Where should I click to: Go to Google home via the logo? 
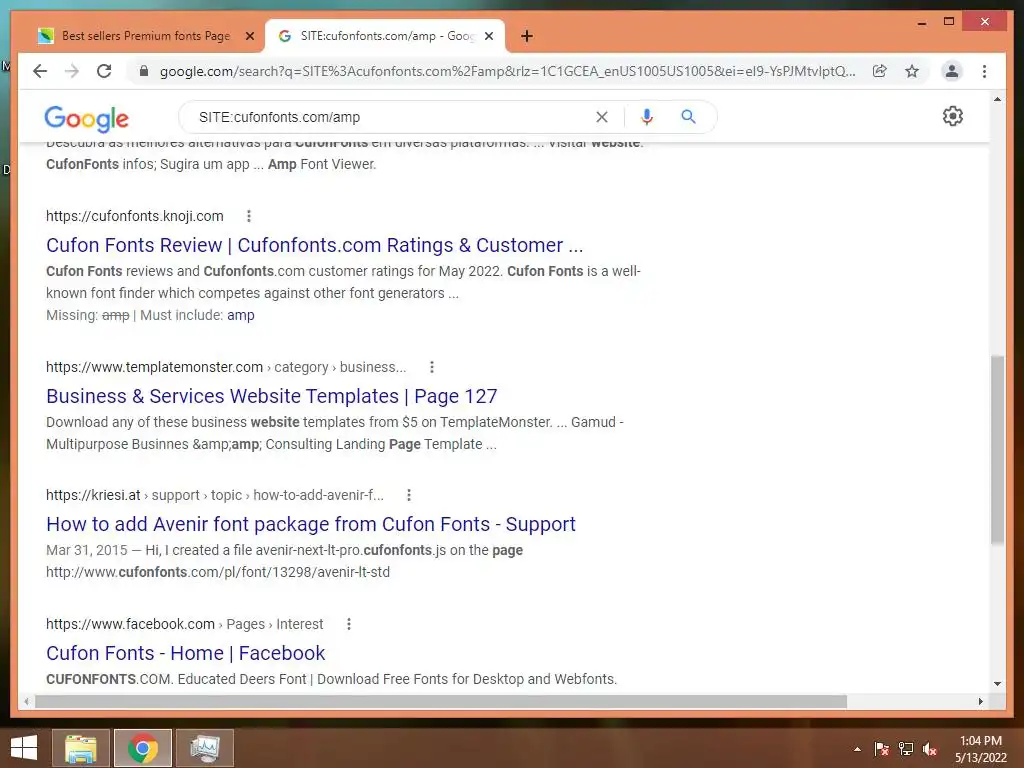click(x=86, y=118)
